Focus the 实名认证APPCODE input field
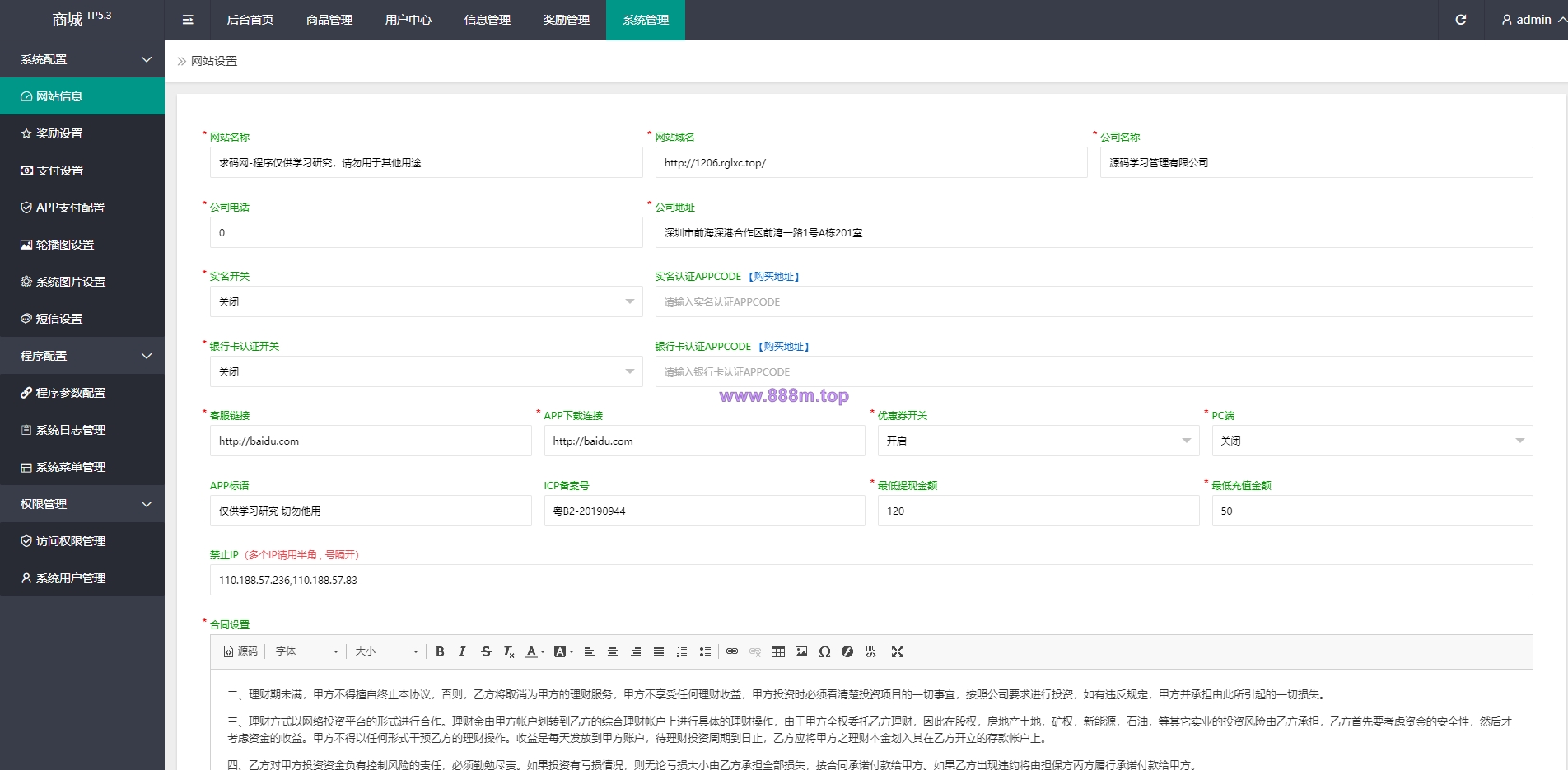Image resolution: width=1568 pixels, height=770 pixels. (1094, 301)
